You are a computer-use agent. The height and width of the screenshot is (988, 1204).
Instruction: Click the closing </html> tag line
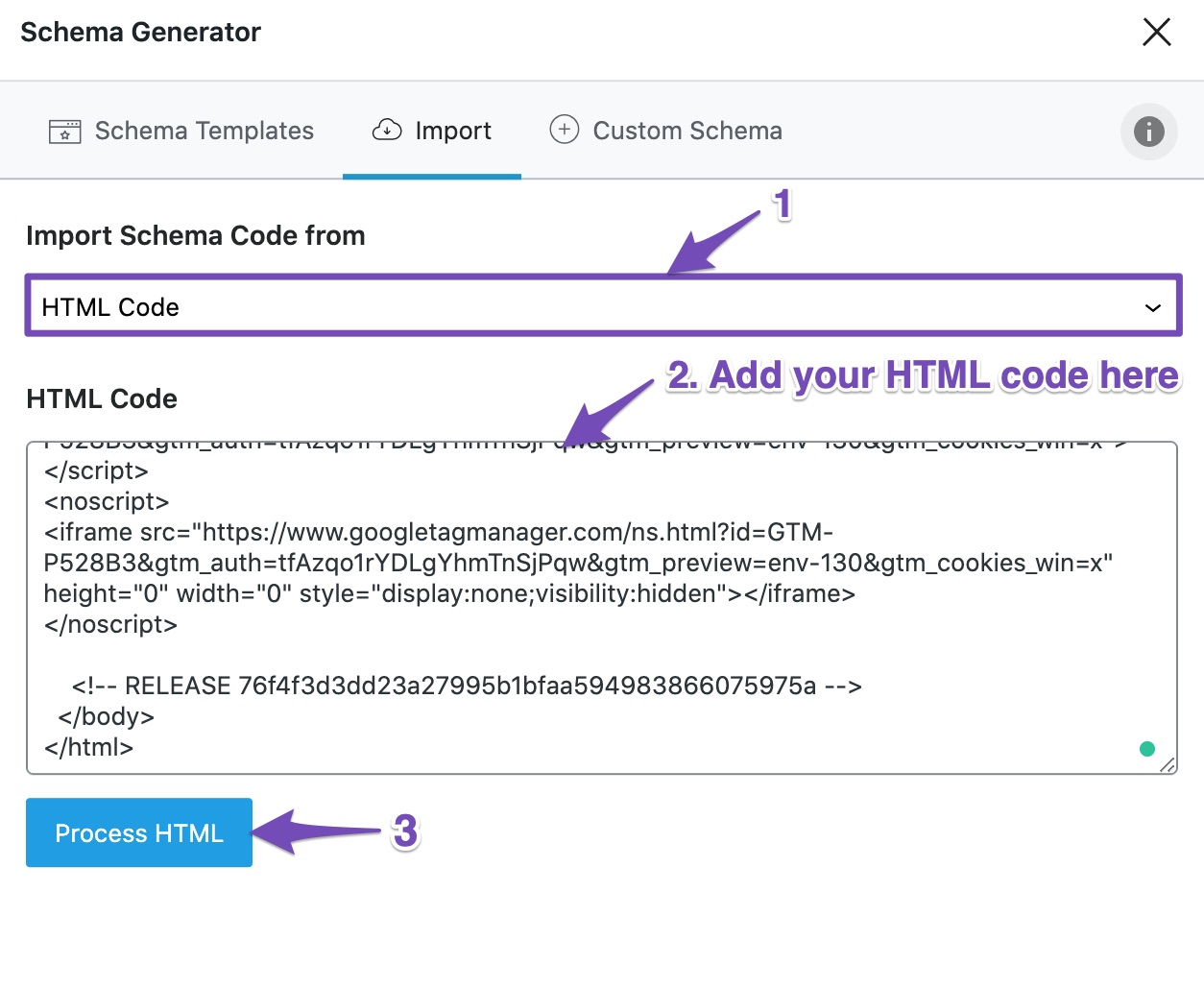click(88, 747)
